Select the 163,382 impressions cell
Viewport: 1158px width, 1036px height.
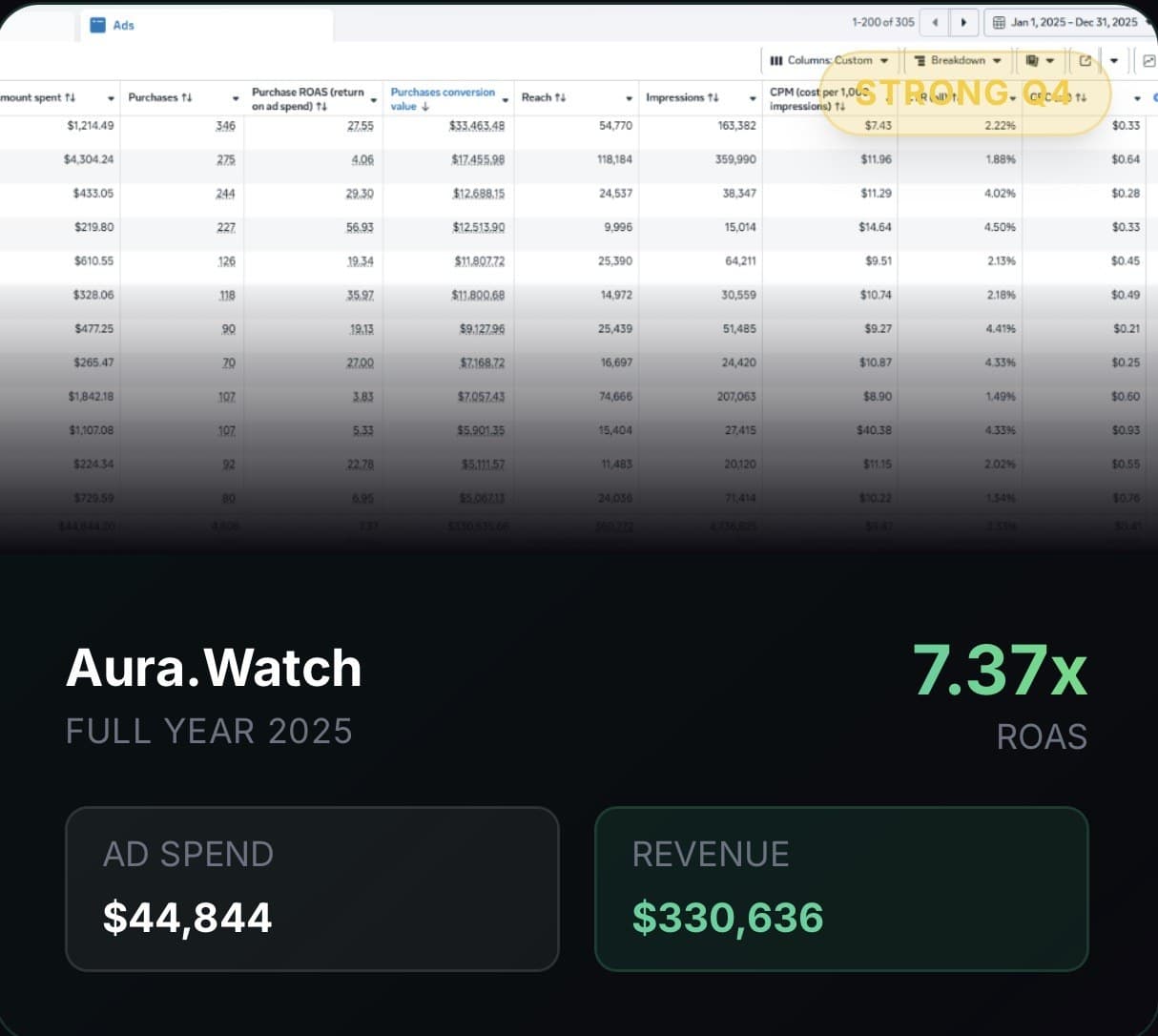click(736, 126)
